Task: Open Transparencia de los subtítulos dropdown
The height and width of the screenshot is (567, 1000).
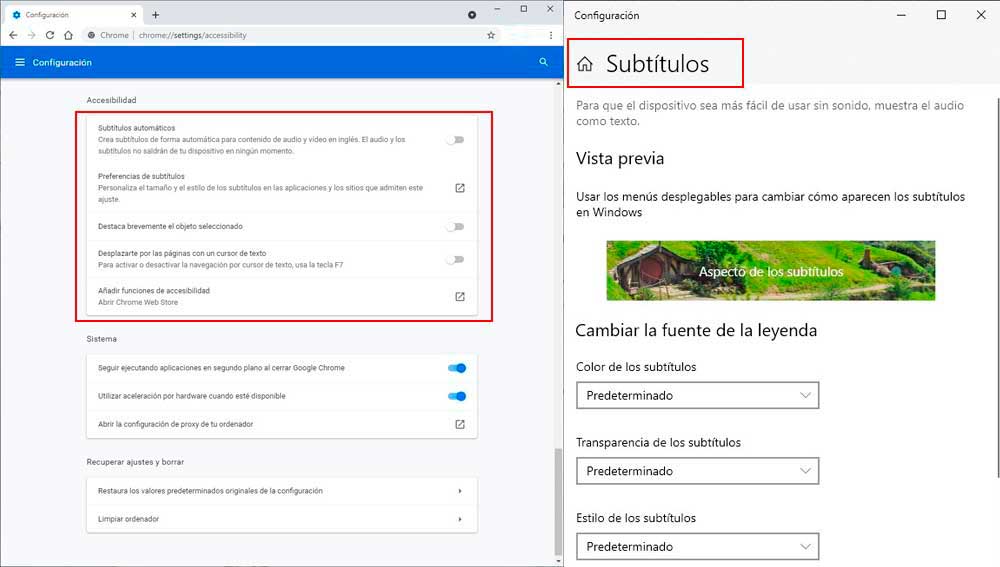Action: click(x=698, y=471)
